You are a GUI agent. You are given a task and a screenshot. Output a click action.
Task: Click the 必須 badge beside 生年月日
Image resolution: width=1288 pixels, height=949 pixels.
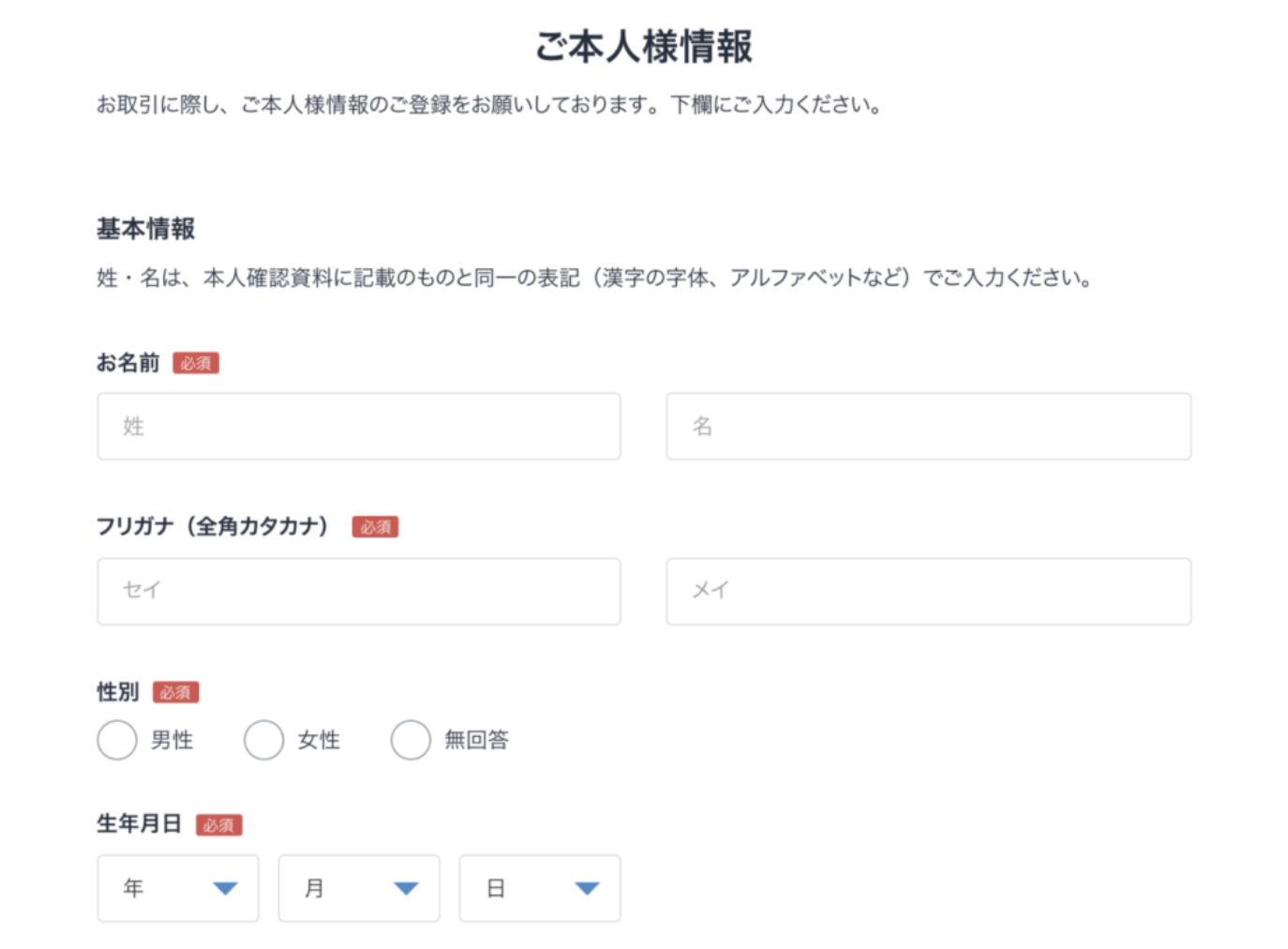[218, 825]
